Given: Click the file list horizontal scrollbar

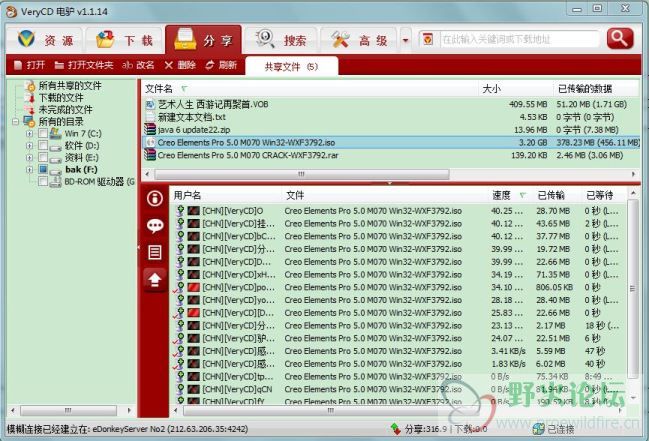Looking at the screenshot, I should coord(302,174).
